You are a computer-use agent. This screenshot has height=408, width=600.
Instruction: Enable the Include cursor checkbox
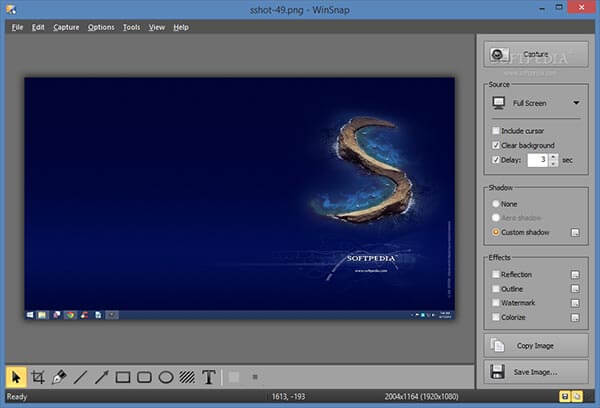pyautogui.click(x=496, y=131)
